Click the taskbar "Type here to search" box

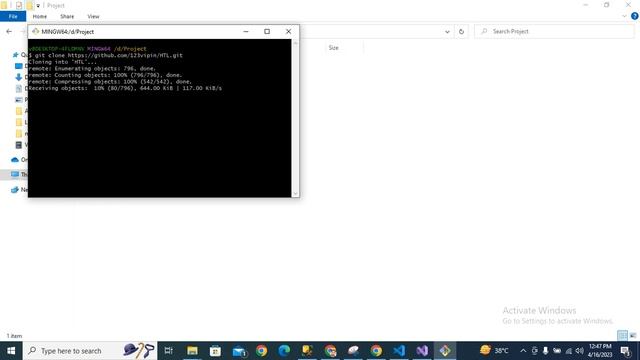pyautogui.click(x=90, y=351)
